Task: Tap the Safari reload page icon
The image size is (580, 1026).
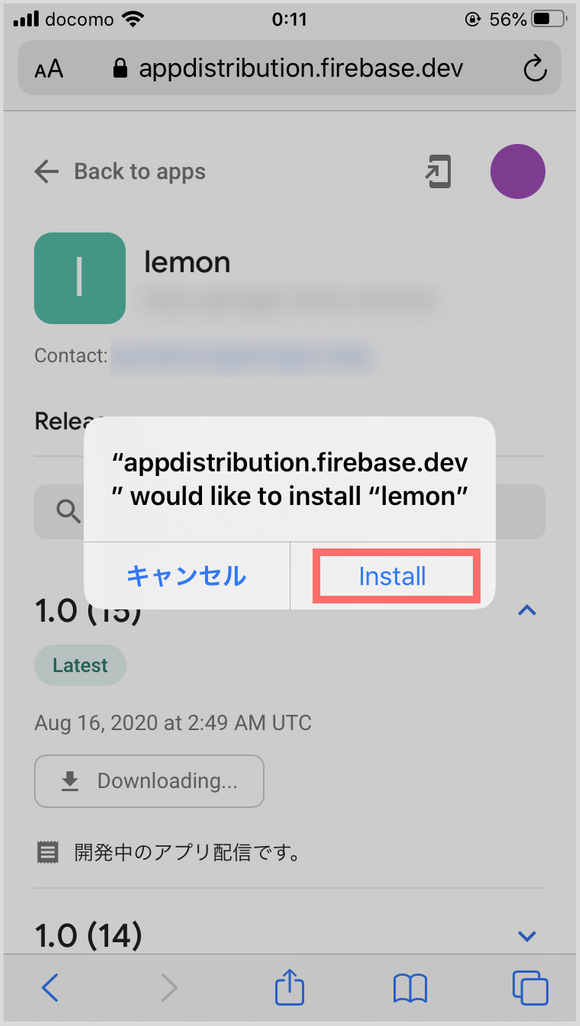Action: [x=535, y=69]
